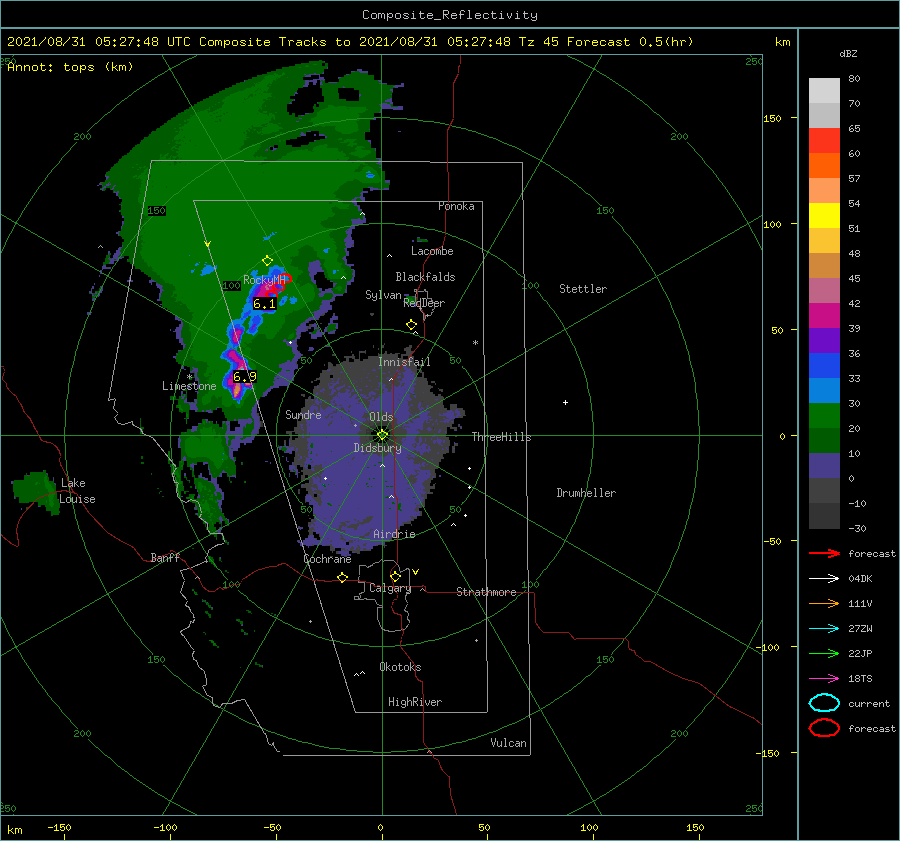This screenshot has height=841, width=900.
Task: Click the Calgary city label
Action: coord(390,588)
